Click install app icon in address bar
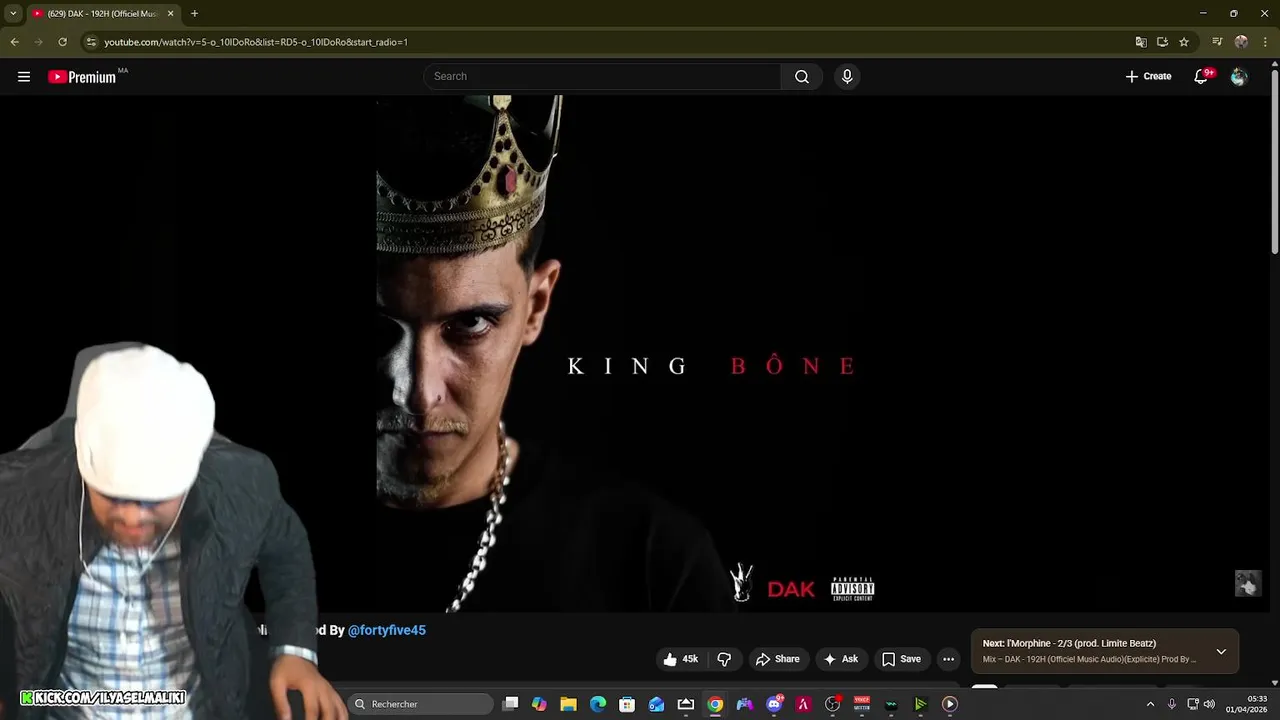This screenshot has width=1280, height=720. click(x=1162, y=42)
